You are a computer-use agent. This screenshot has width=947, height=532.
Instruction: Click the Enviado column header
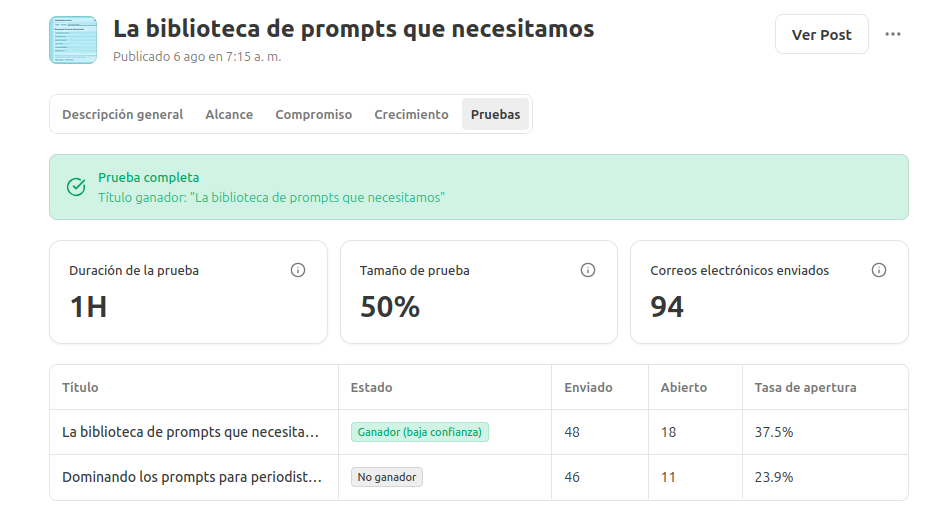coord(588,387)
